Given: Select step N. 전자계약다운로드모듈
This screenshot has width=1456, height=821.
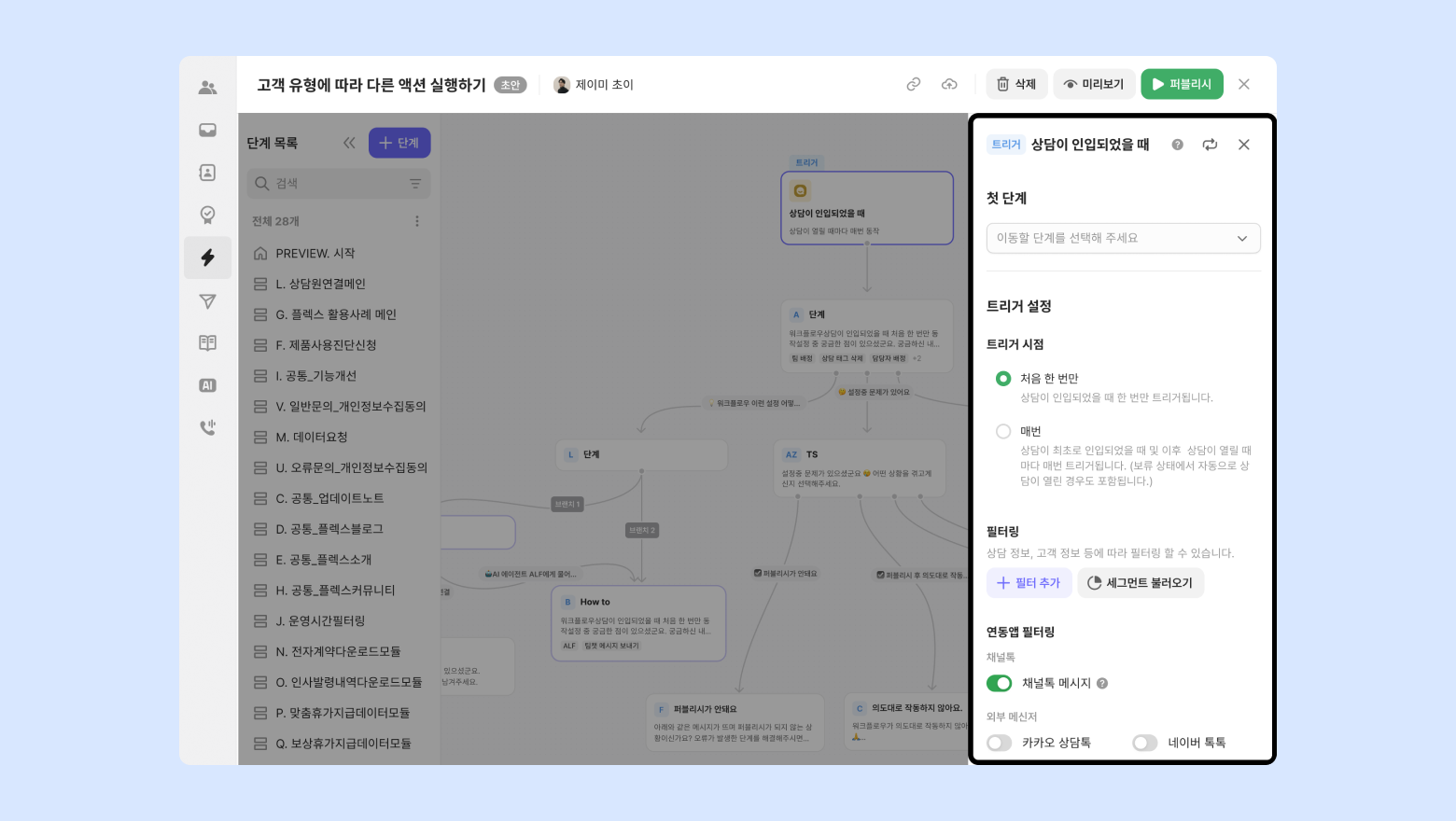Looking at the screenshot, I should [x=339, y=651].
